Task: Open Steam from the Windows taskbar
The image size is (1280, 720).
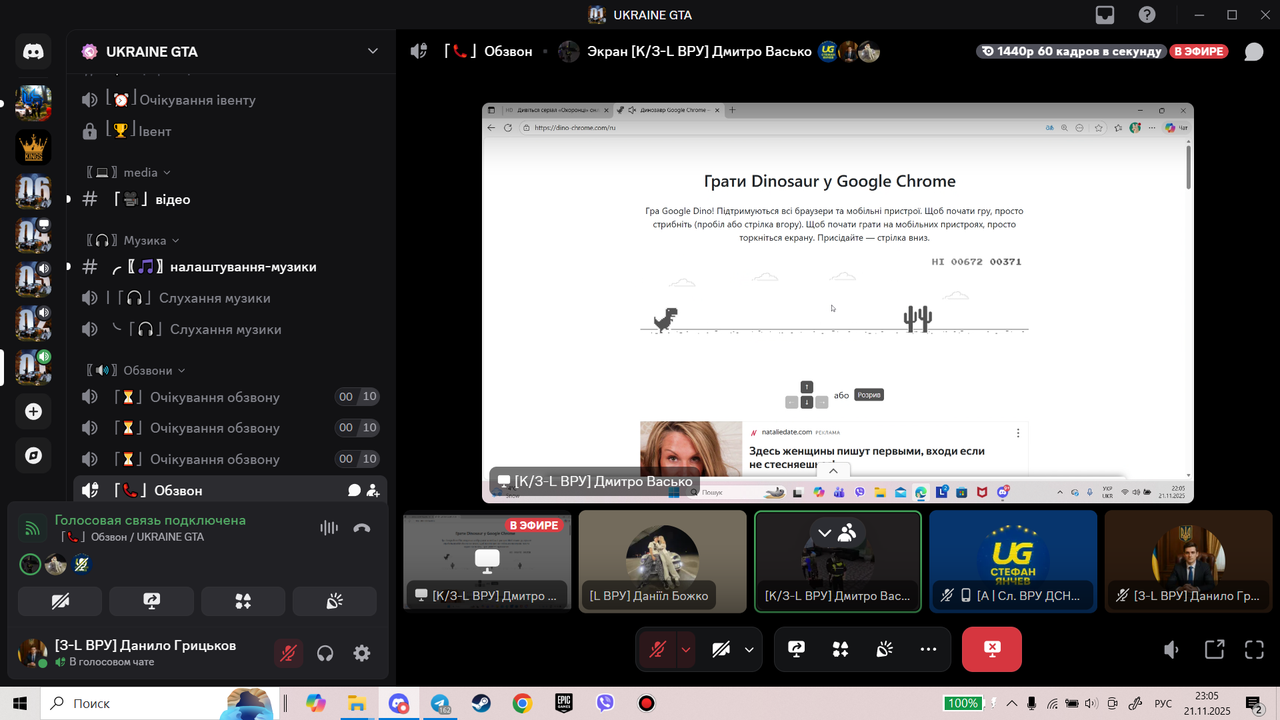Action: tap(481, 703)
